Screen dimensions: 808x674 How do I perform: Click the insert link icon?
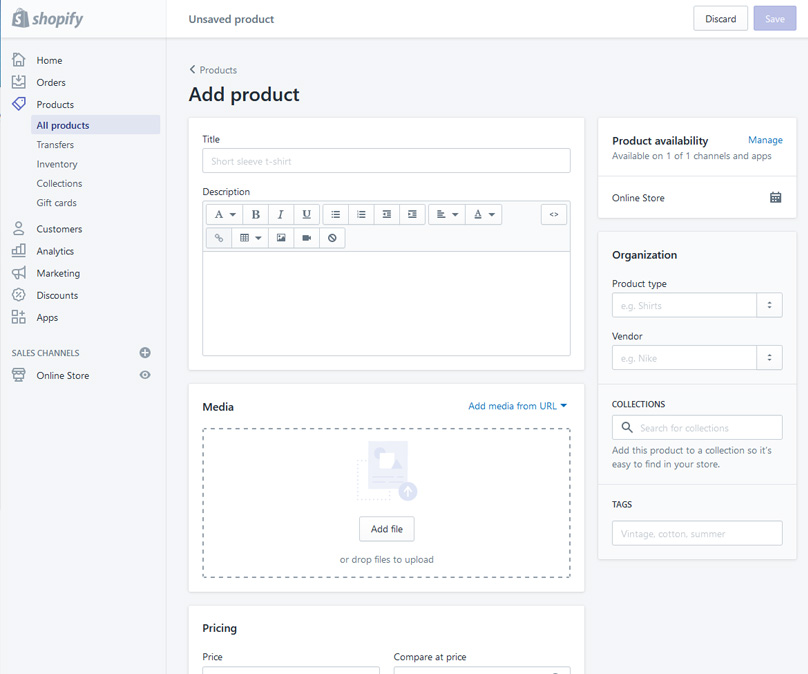[219, 238]
